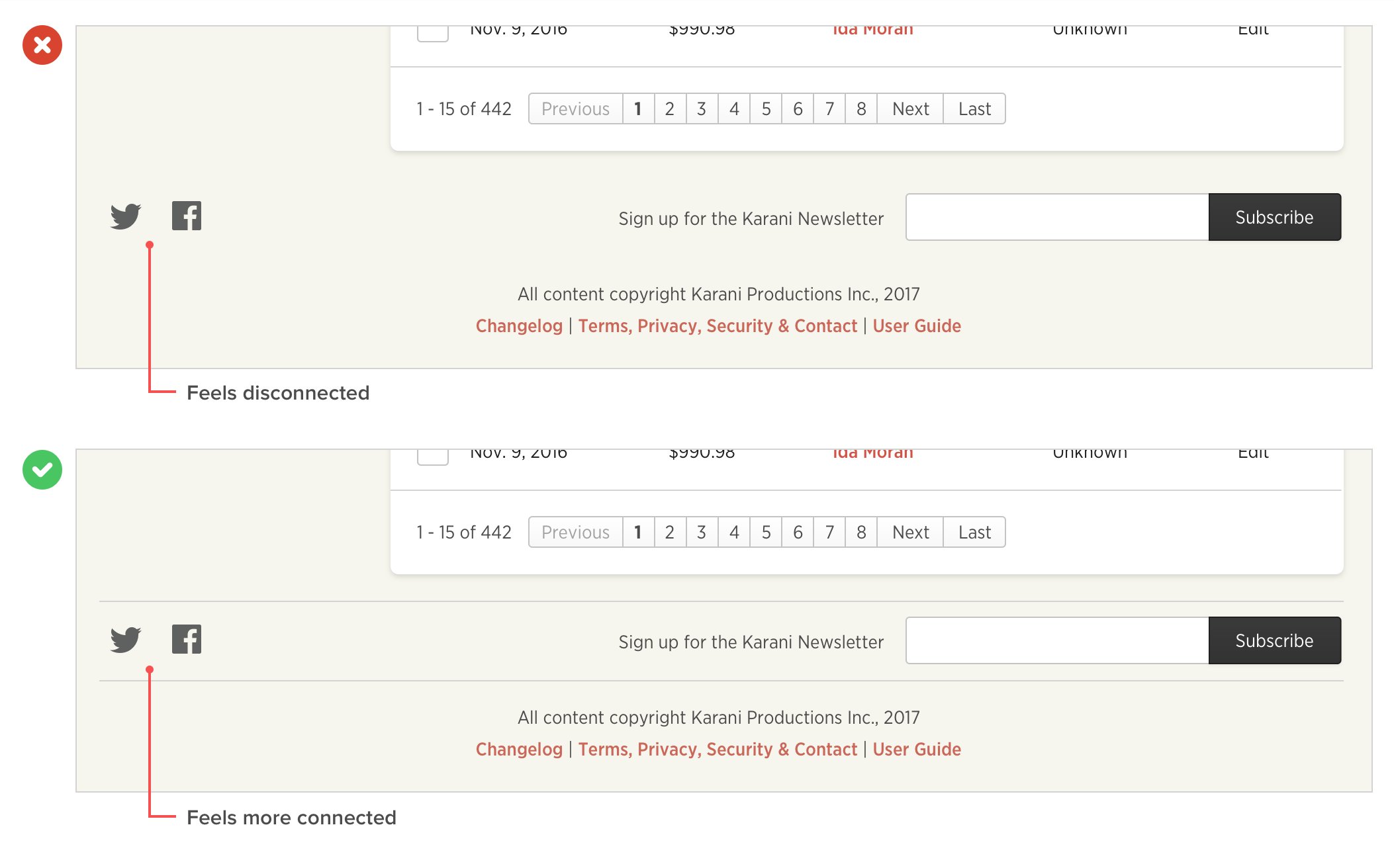Click the copyright text in the top example footer
This screenshot has width=1394, height=868.
coord(719,294)
